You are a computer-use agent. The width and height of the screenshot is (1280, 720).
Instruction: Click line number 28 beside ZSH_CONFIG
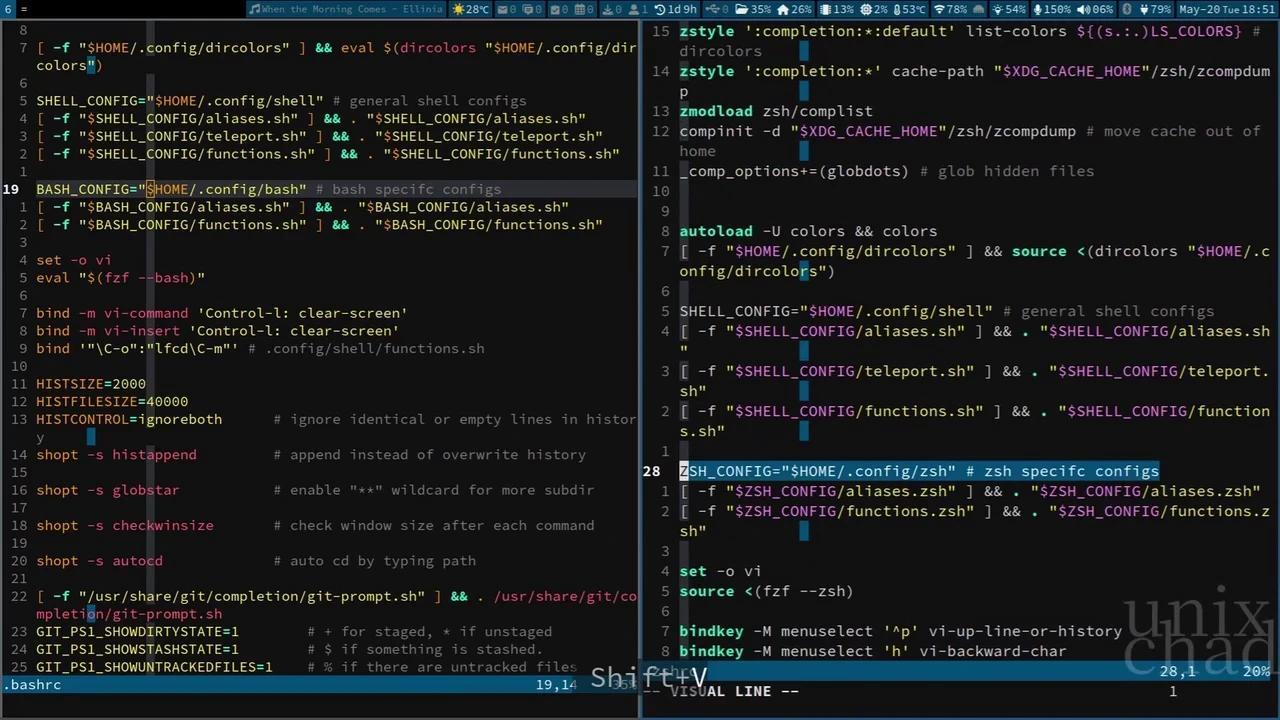click(x=651, y=471)
